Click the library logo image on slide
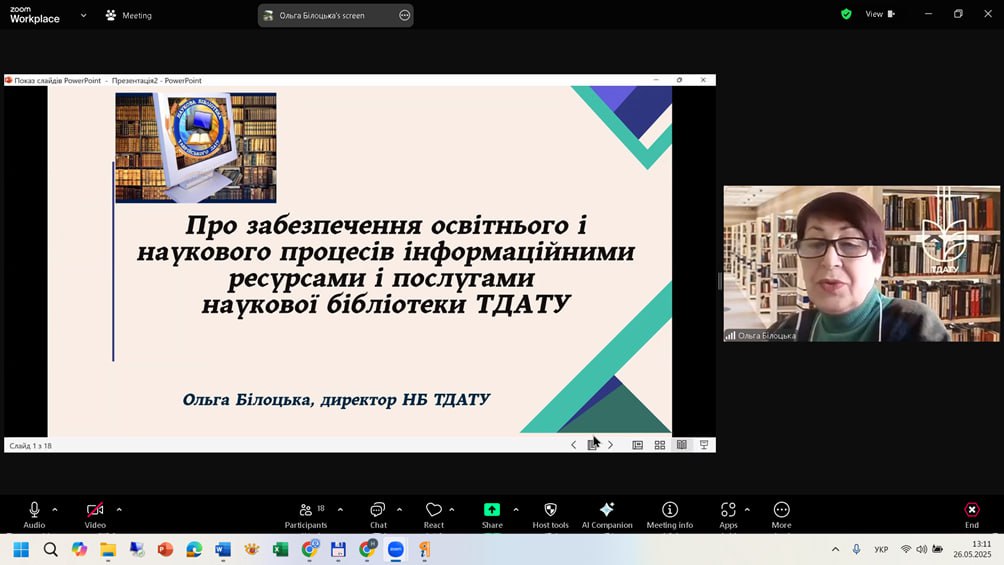The image size is (1004, 565). [x=196, y=148]
